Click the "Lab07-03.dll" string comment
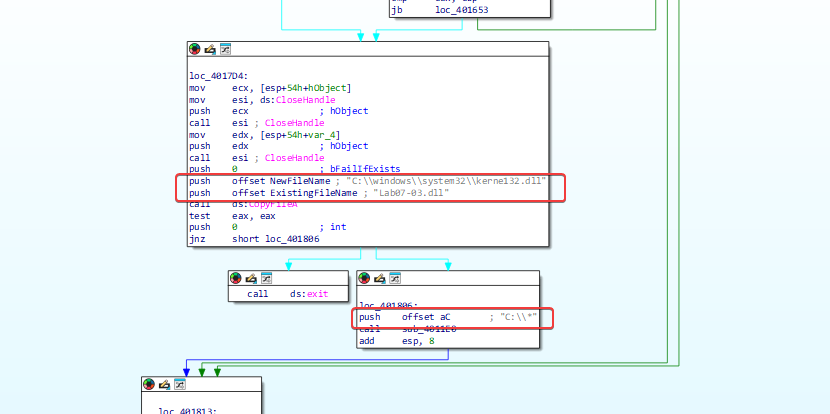The width and height of the screenshot is (830, 414). pos(411,193)
